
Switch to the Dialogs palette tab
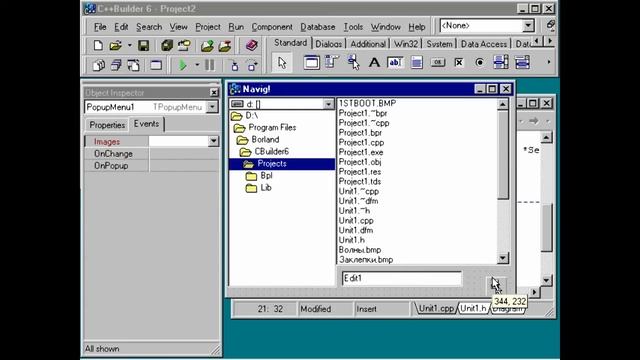(329, 44)
